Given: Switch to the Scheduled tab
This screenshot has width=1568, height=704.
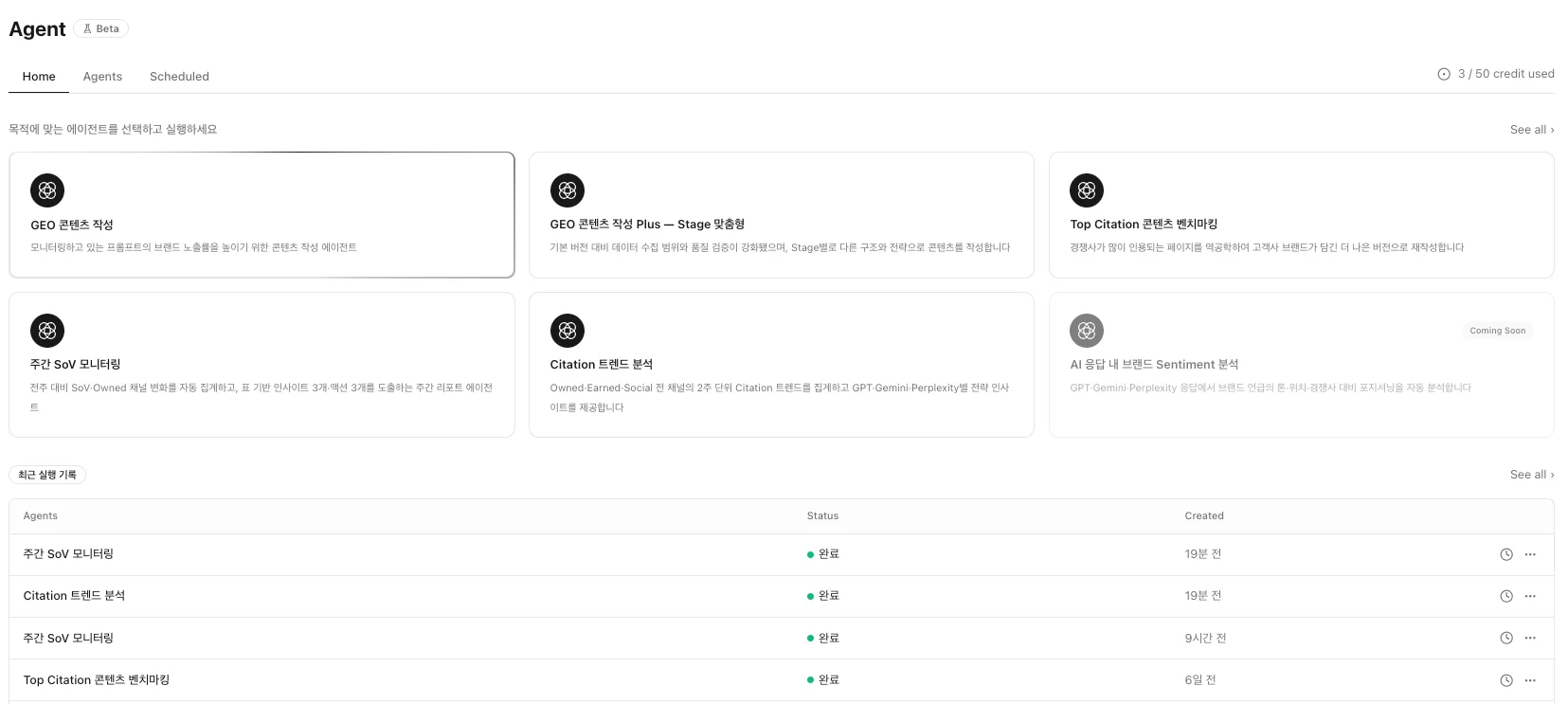Looking at the screenshot, I should [x=179, y=77].
